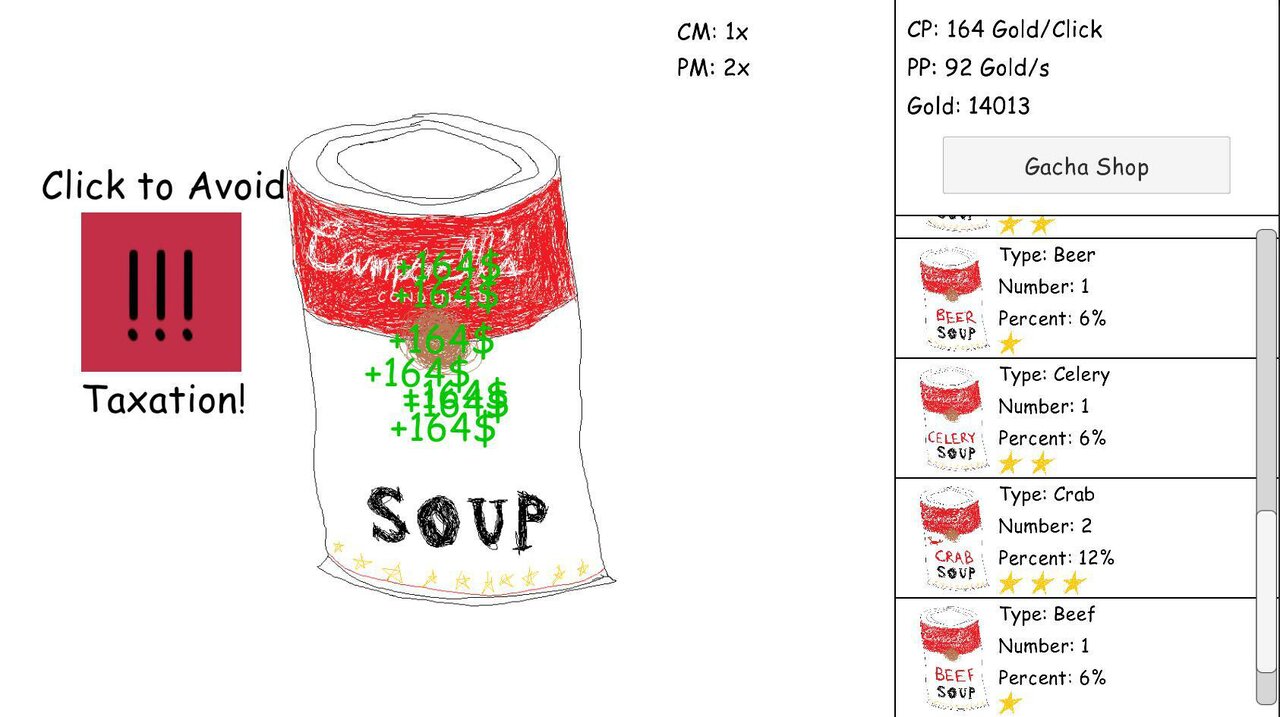1280x717 pixels.
Task: Click the star under Beer soup
Action: pyautogui.click(x=1010, y=343)
